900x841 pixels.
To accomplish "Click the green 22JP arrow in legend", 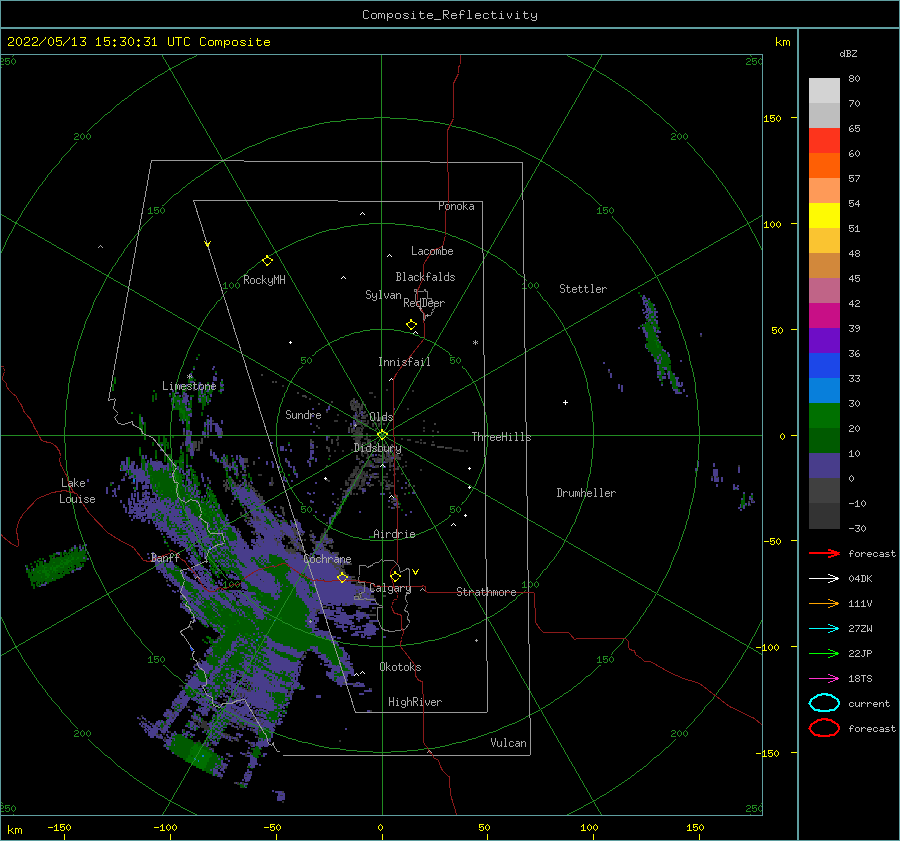I will [x=824, y=653].
